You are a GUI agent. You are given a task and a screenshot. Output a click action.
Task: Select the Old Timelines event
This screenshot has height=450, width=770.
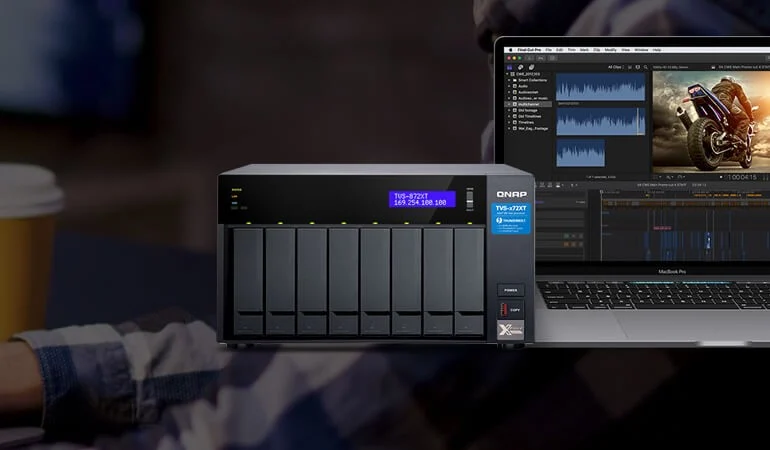pyautogui.click(x=530, y=116)
